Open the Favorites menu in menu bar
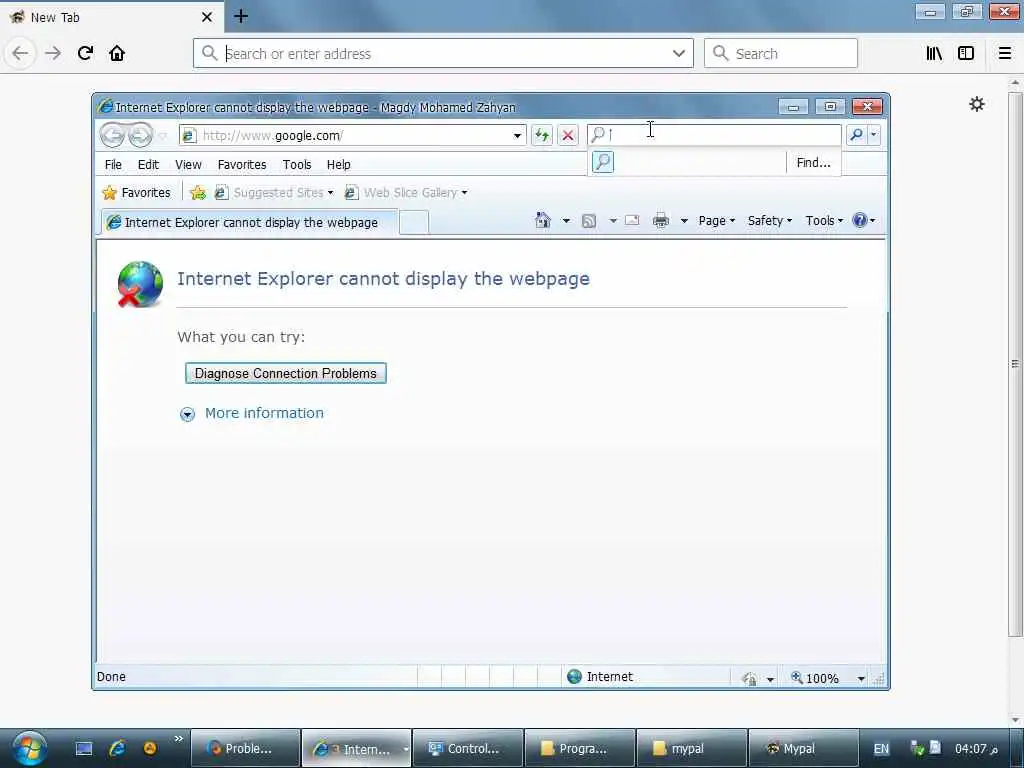 242,165
